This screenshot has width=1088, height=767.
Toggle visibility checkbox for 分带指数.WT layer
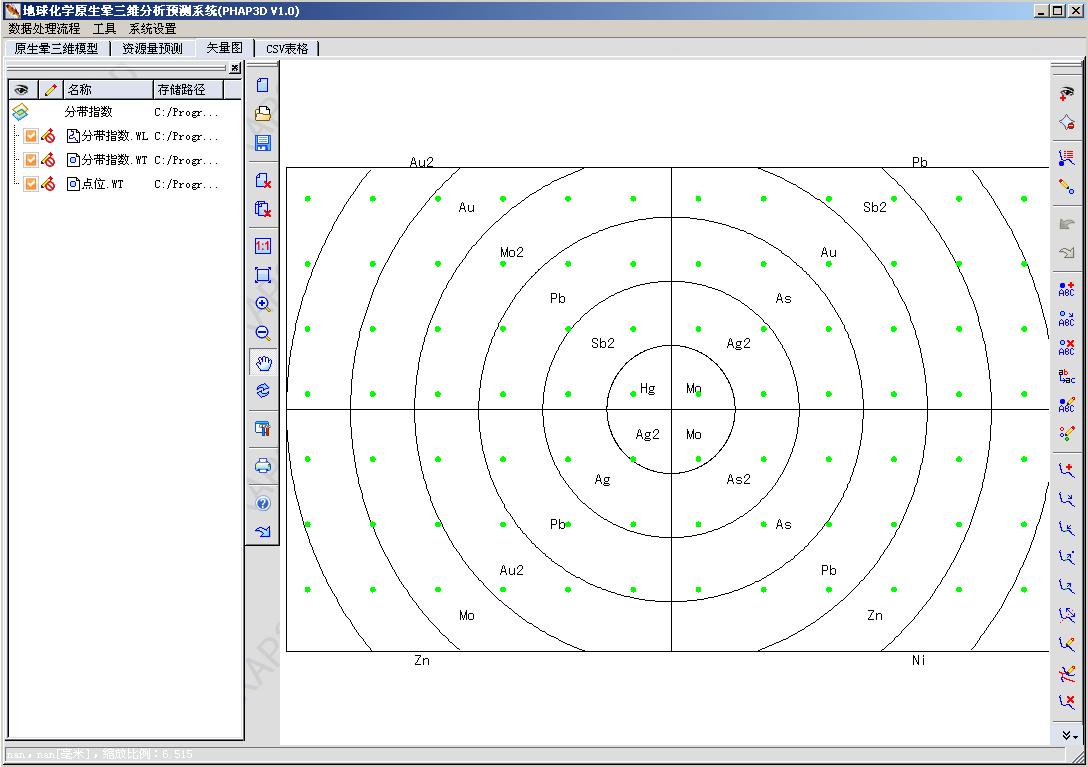tap(31, 160)
